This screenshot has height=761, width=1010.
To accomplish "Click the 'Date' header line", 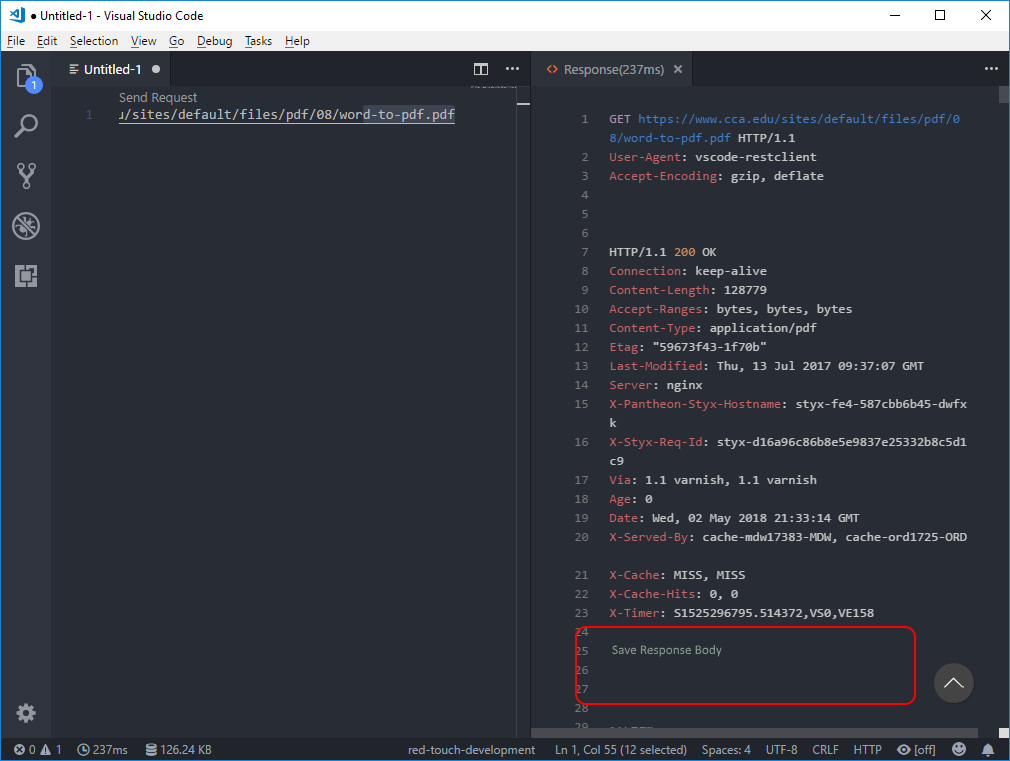I will [x=734, y=518].
